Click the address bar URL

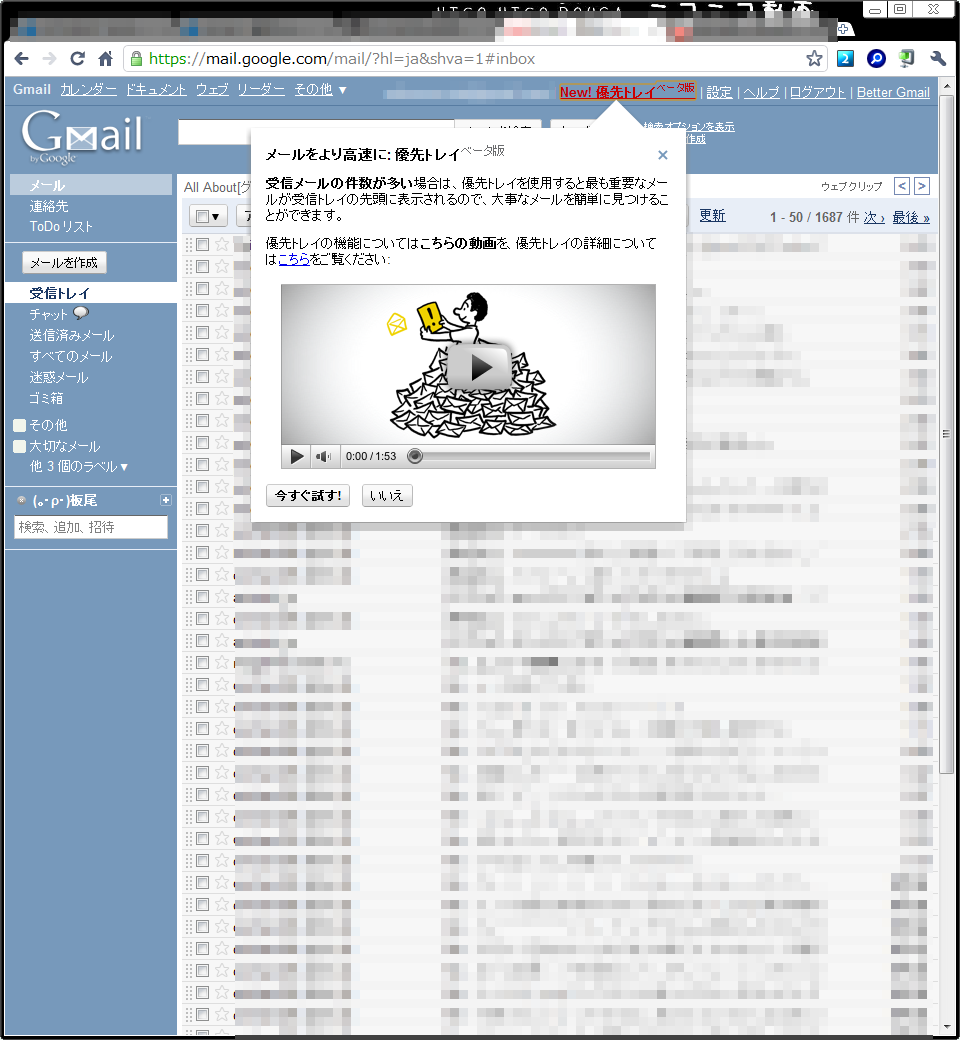pos(342,59)
